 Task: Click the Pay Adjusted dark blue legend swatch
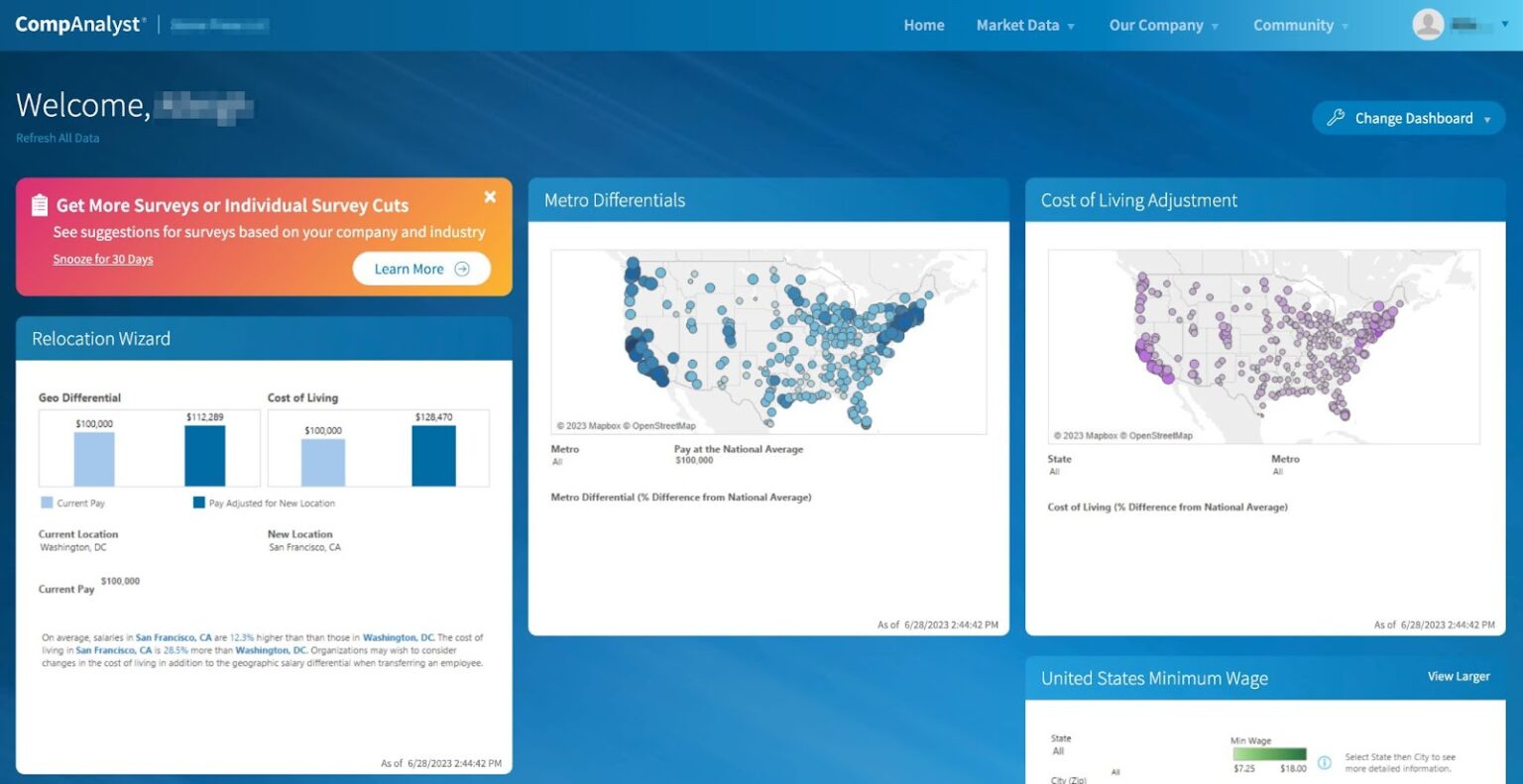point(199,503)
